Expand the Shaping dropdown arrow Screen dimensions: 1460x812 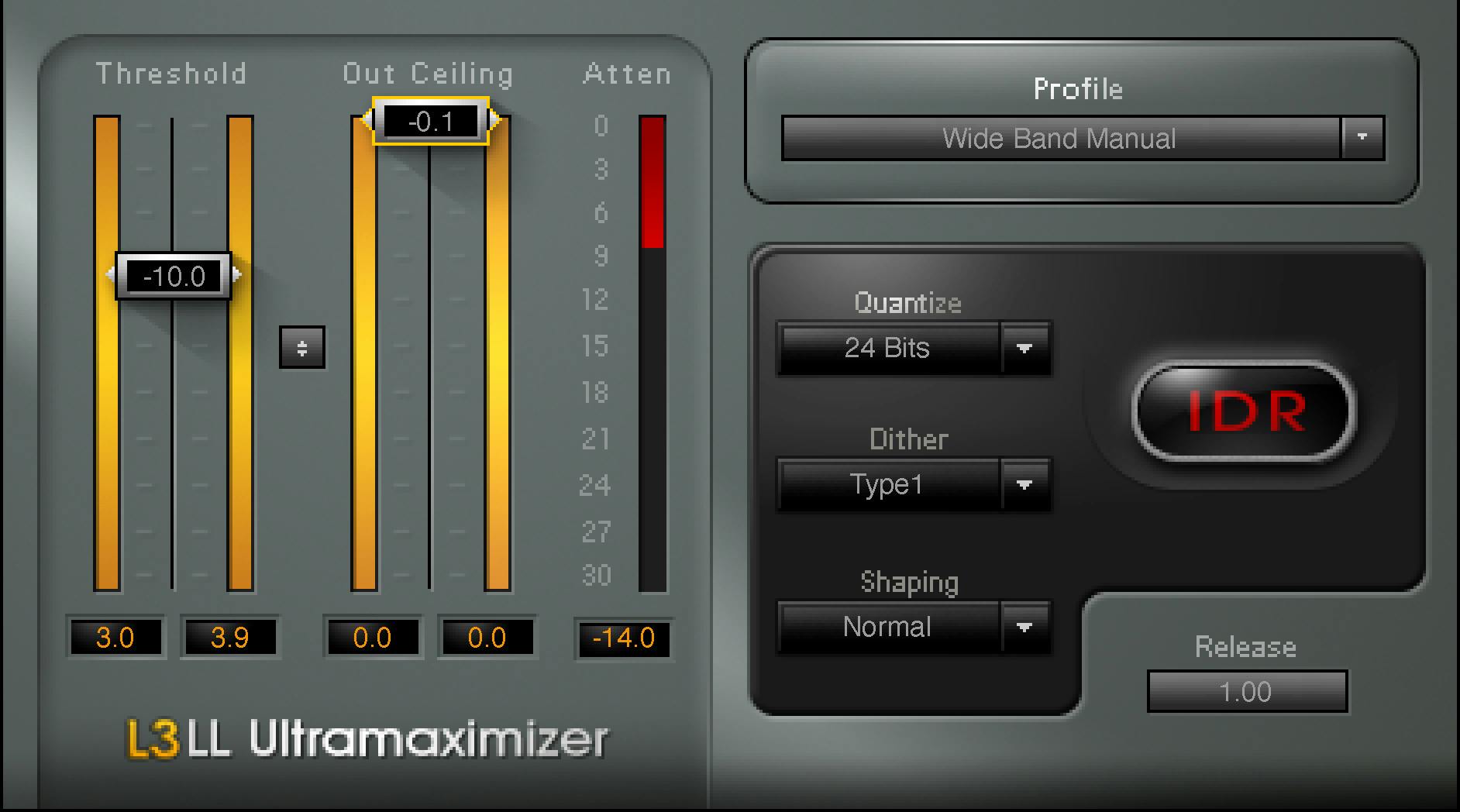tap(1024, 627)
